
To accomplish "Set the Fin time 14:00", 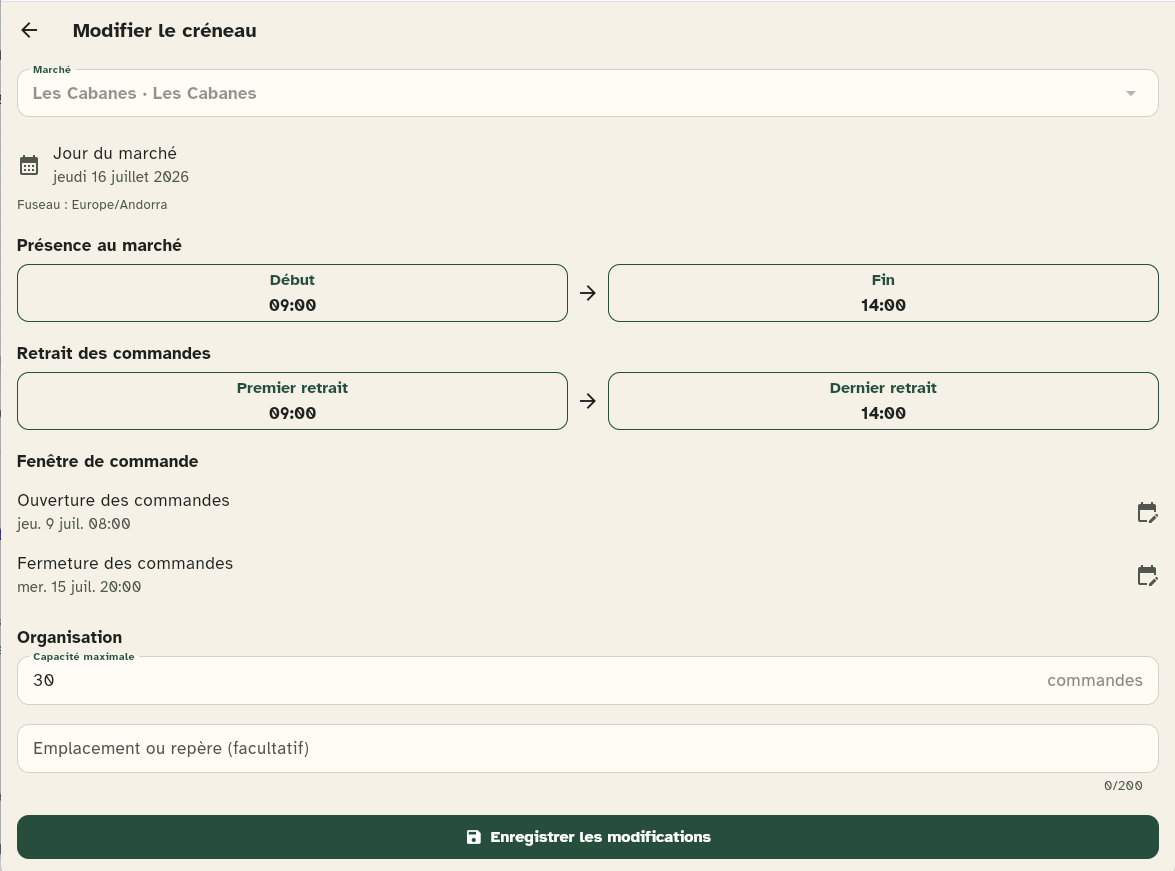I will click(x=883, y=293).
